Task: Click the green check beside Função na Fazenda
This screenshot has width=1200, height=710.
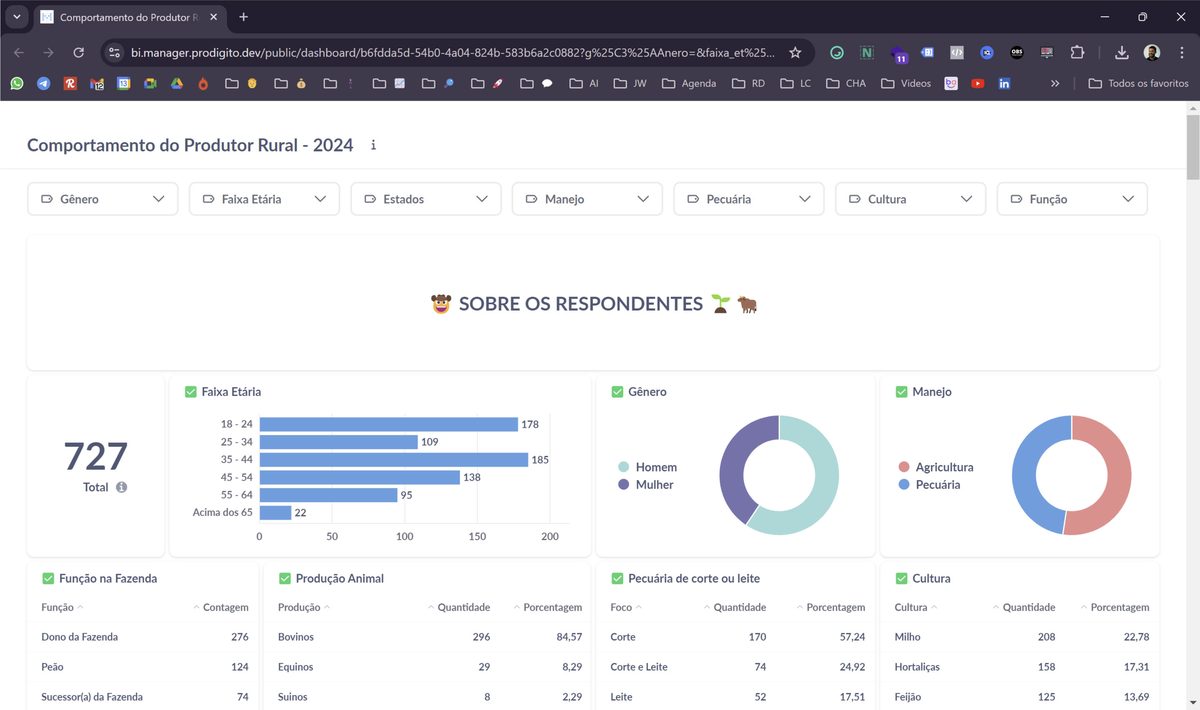Action: [48, 578]
